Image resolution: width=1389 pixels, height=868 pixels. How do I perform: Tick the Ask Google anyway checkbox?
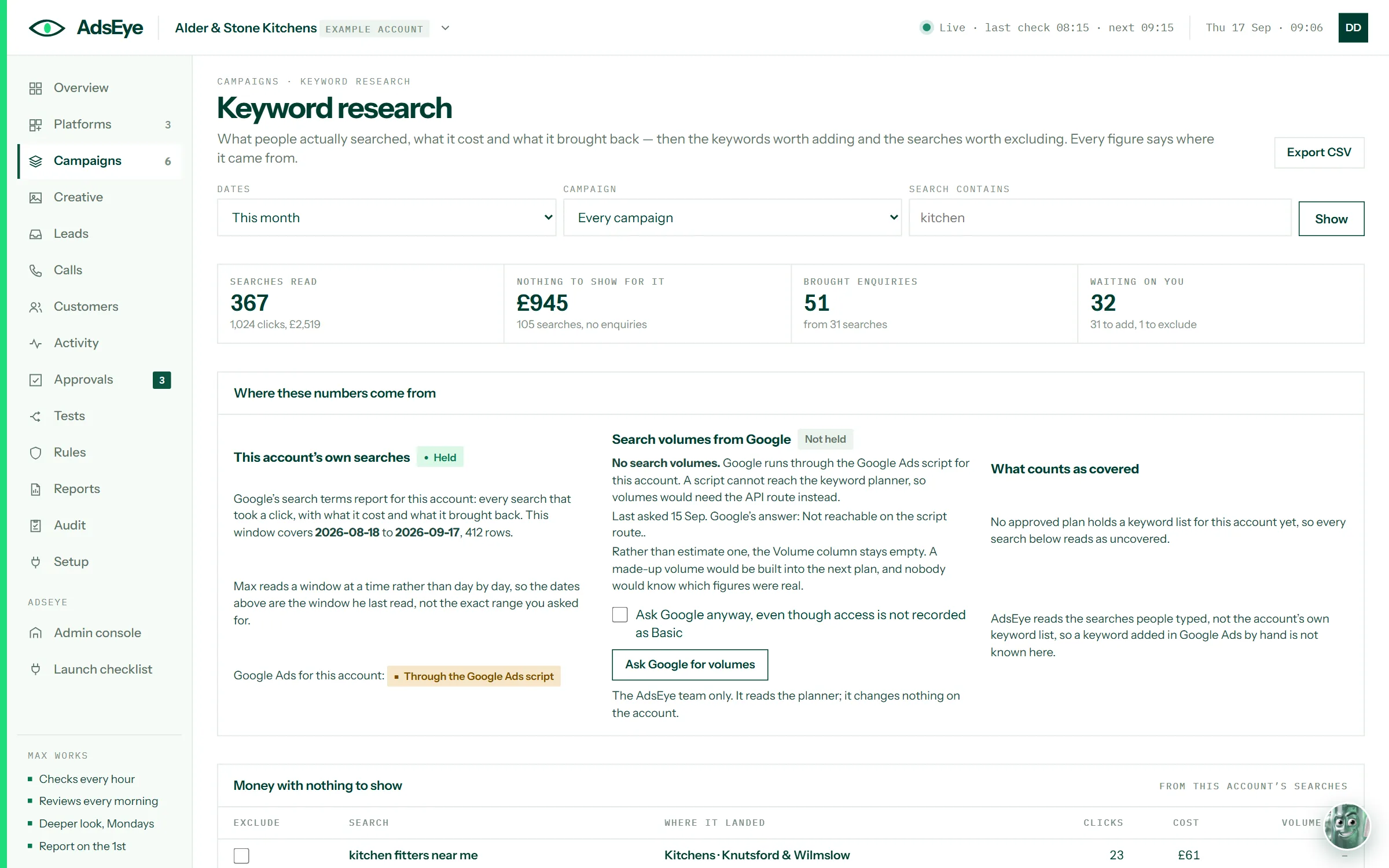point(620,615)
